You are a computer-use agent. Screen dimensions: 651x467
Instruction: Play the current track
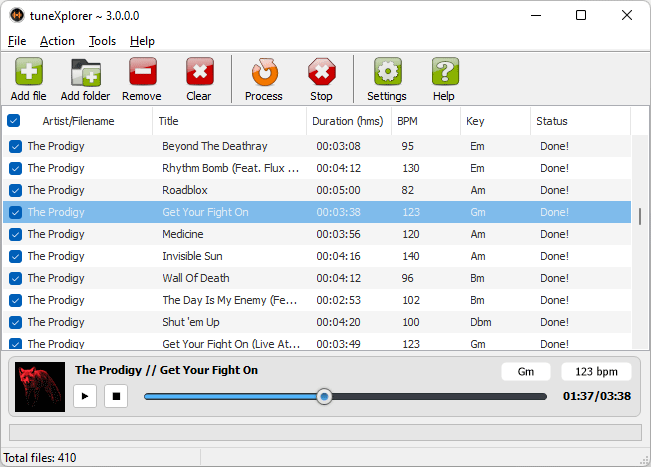[x=85, y=396]
